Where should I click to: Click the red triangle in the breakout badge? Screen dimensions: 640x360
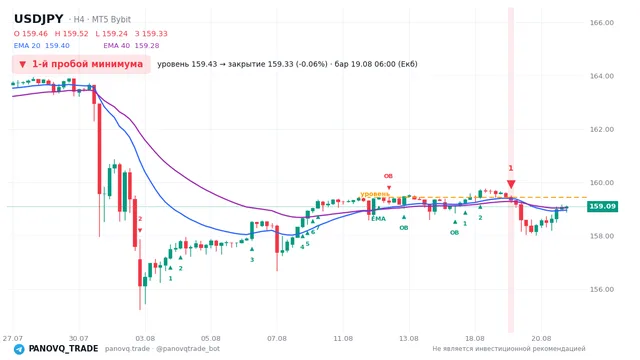point(22,64)
